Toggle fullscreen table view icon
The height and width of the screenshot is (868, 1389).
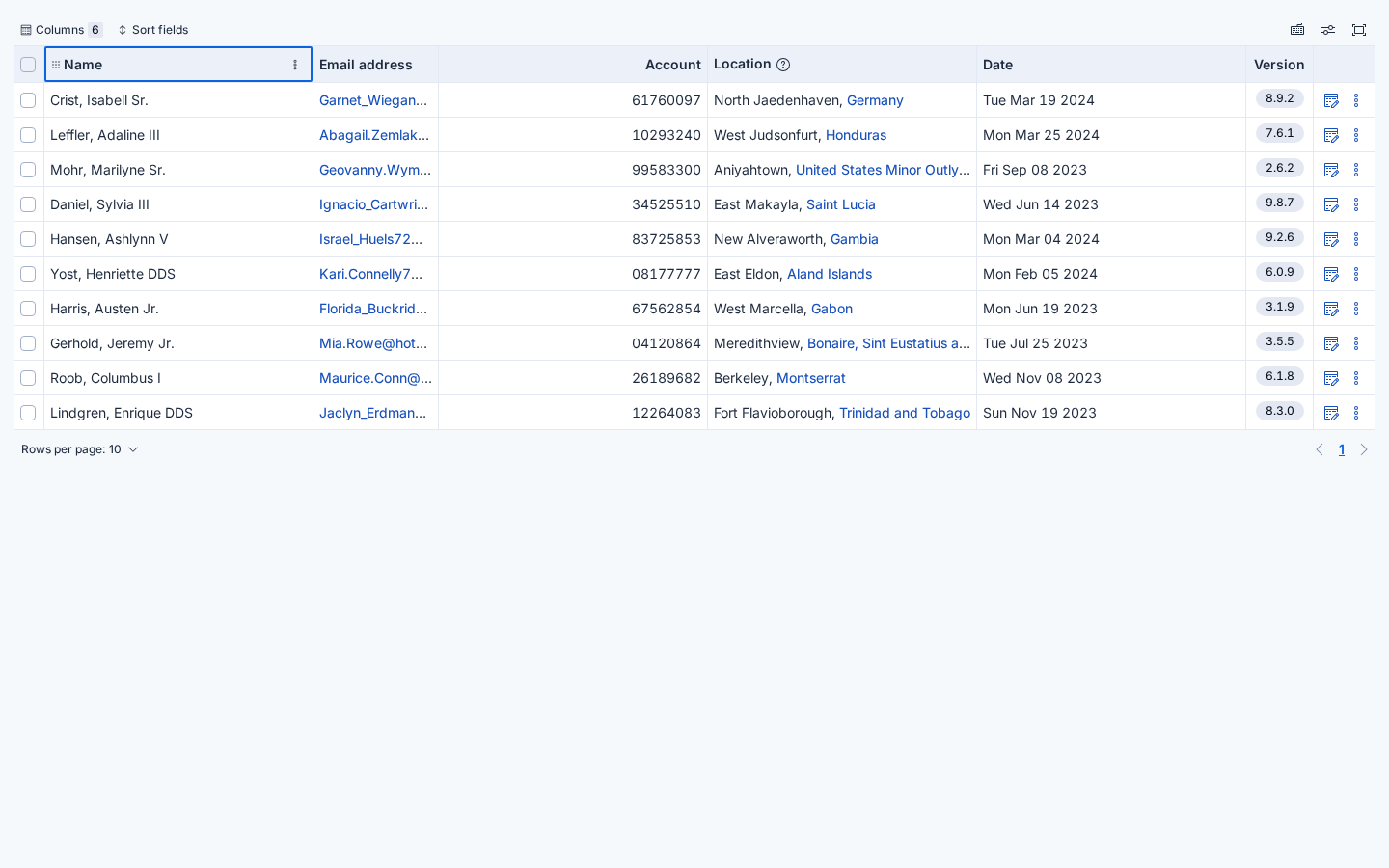pyautogui.click(x=1359, y=30)
